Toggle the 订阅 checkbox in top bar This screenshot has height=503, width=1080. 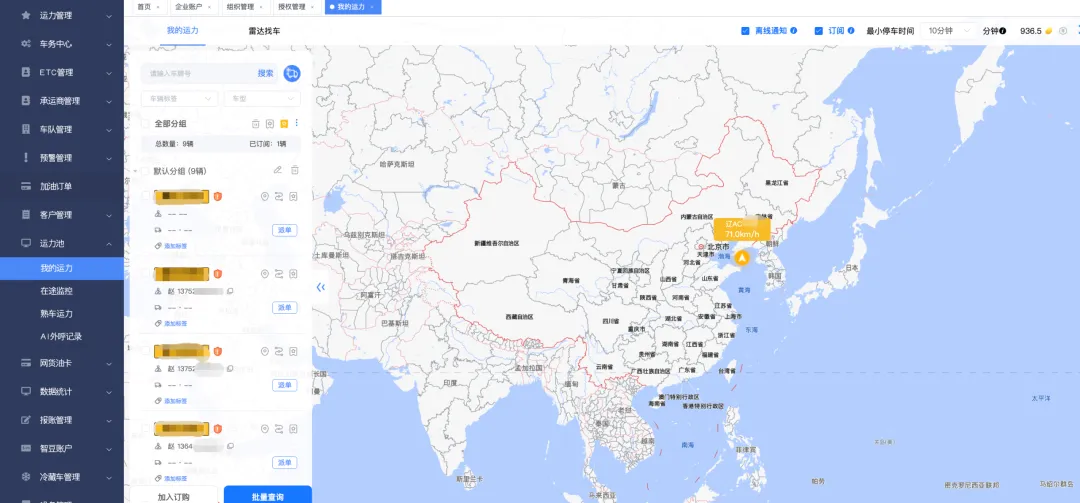819,31
